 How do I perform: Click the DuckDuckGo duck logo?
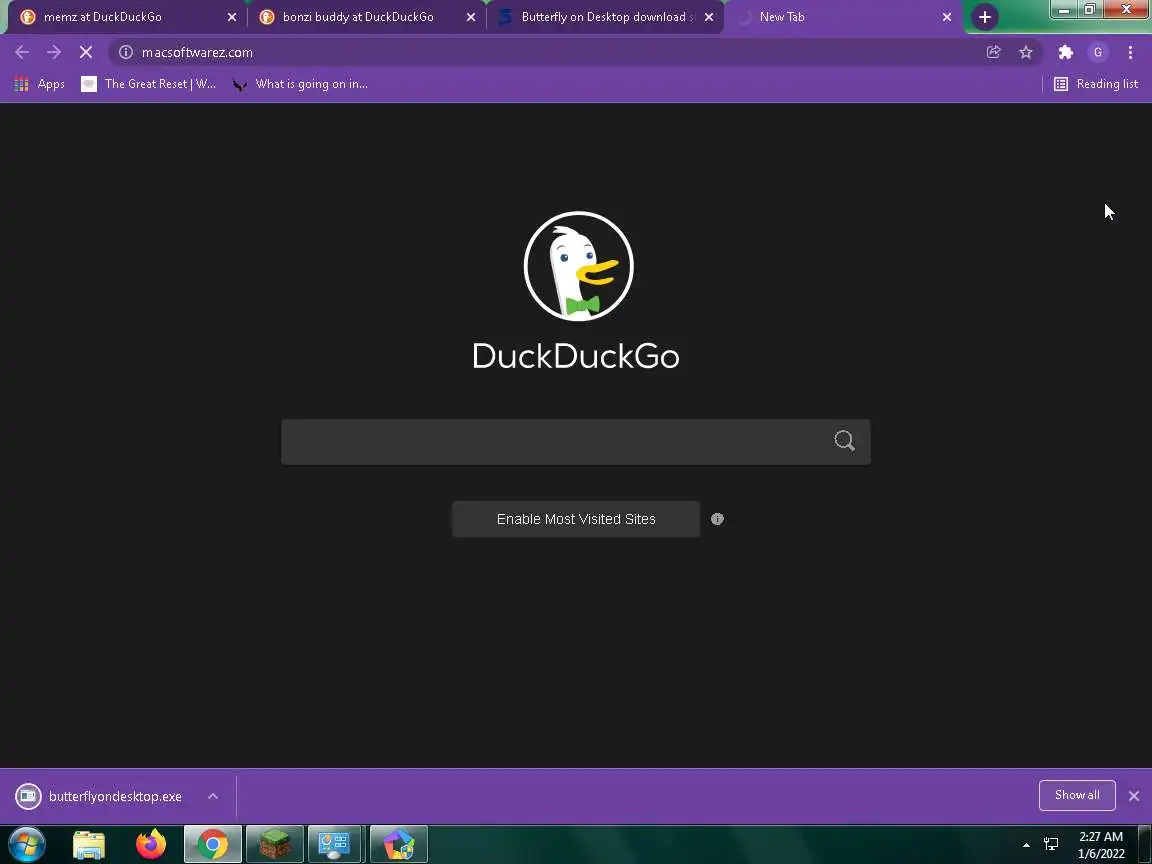coord(578,266)
